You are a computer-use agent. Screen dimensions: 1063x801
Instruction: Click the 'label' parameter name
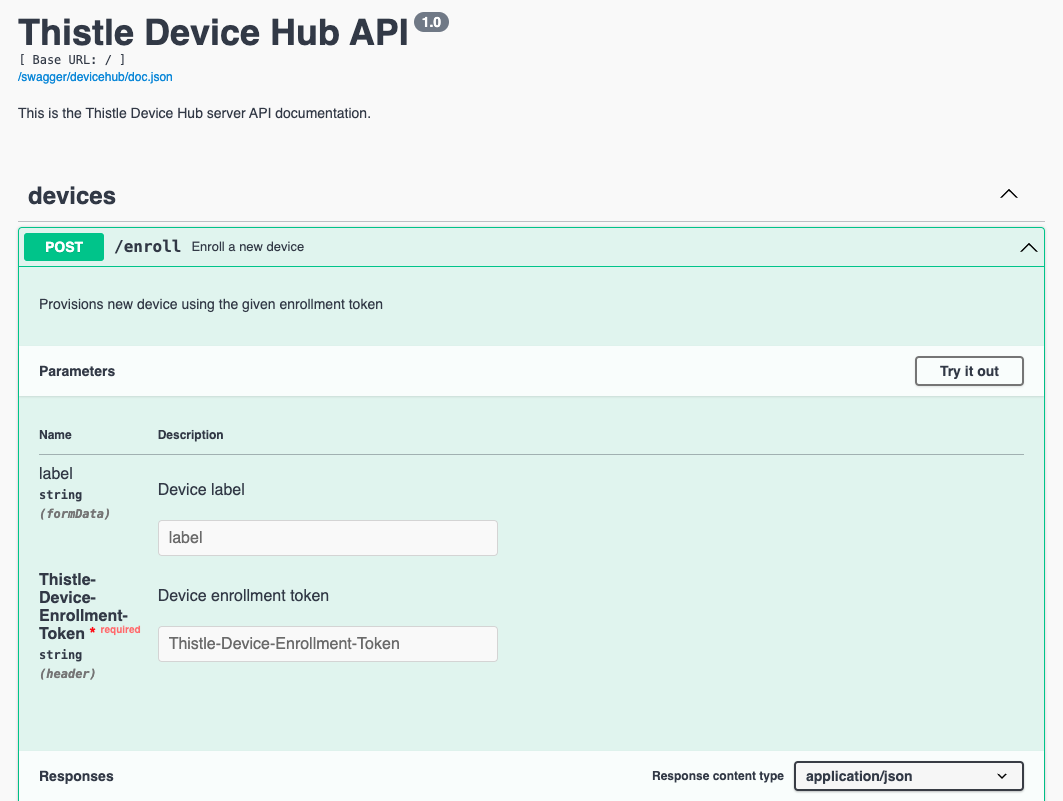coord(56,474)
